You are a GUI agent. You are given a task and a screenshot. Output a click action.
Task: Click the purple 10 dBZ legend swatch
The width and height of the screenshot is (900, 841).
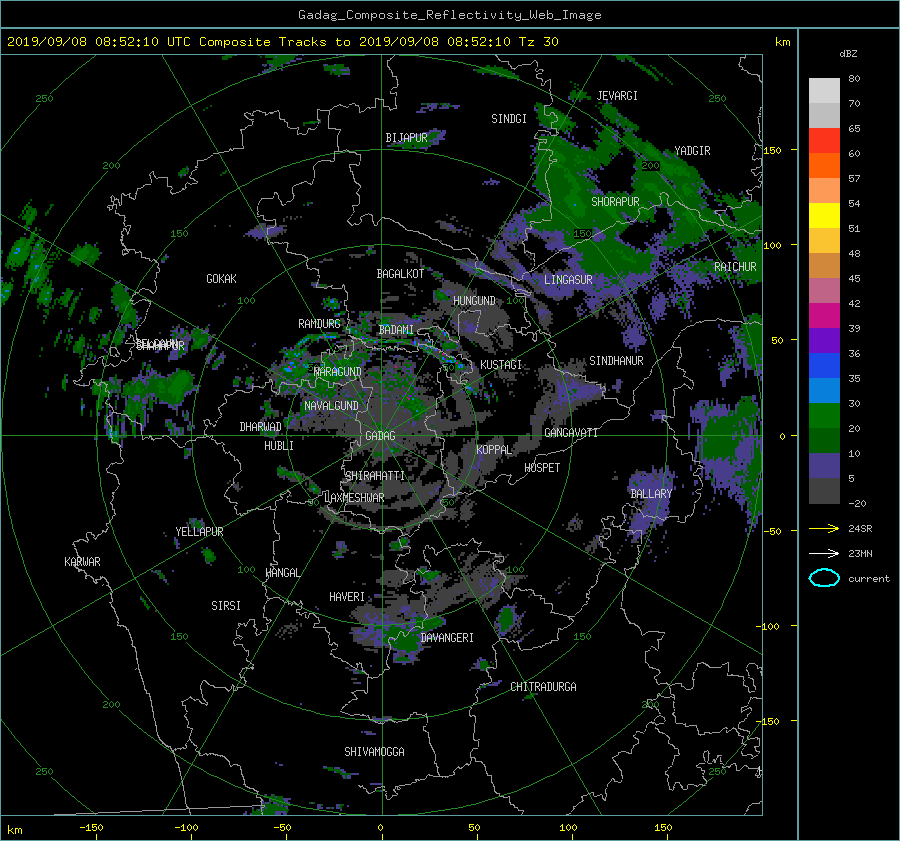824,466
